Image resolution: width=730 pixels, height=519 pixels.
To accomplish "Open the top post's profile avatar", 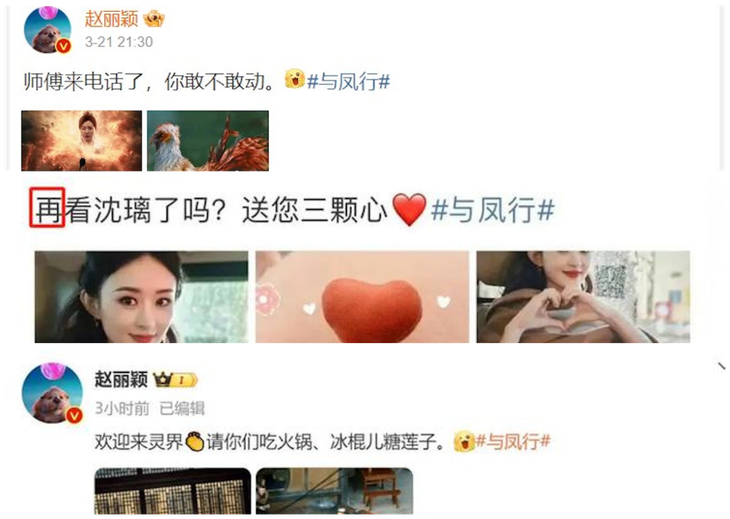I will [x=47, y=30].
